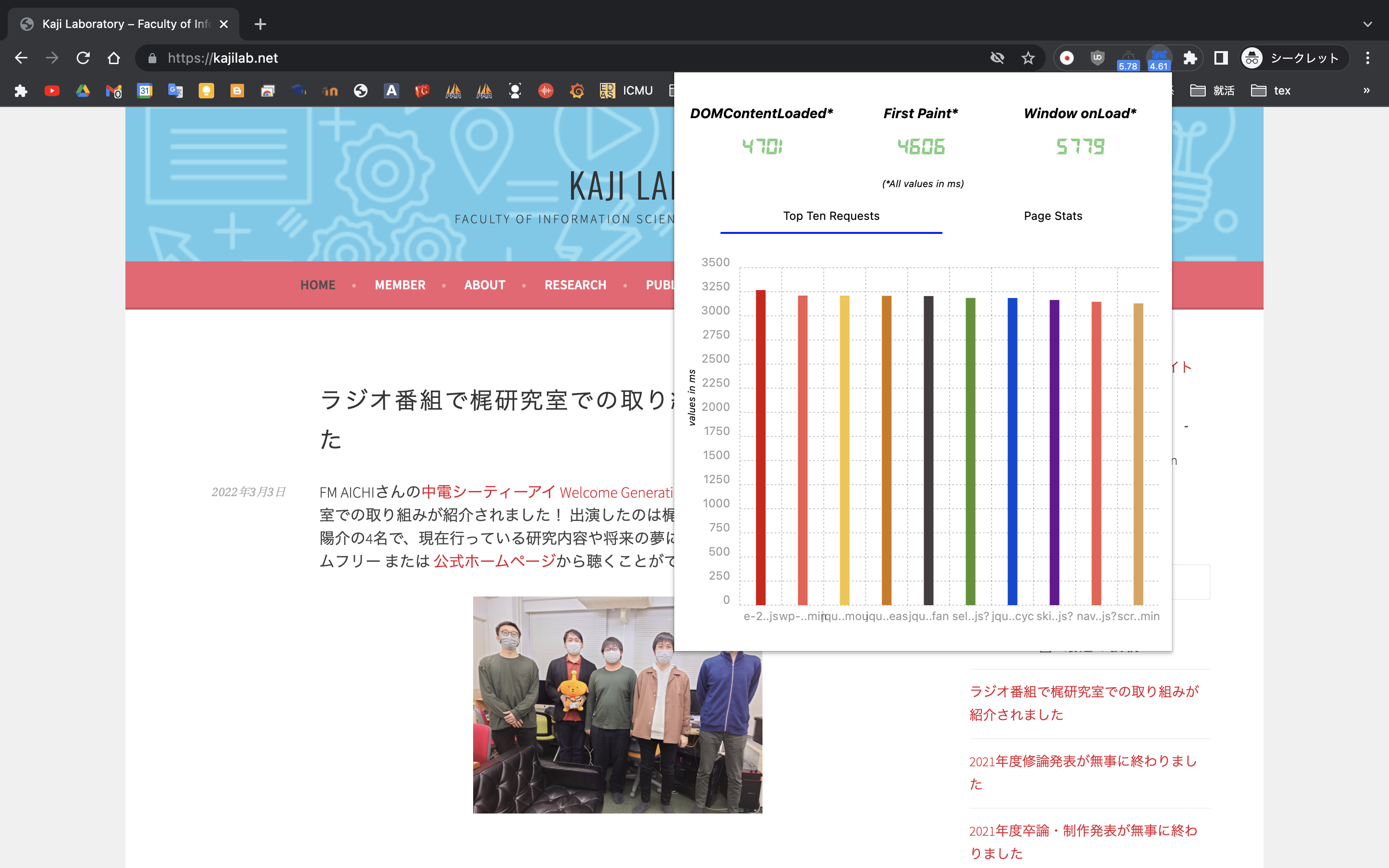Reload the current page
Screen dimensions: 1389x868
pyautogui.click(x=83, y=58)
